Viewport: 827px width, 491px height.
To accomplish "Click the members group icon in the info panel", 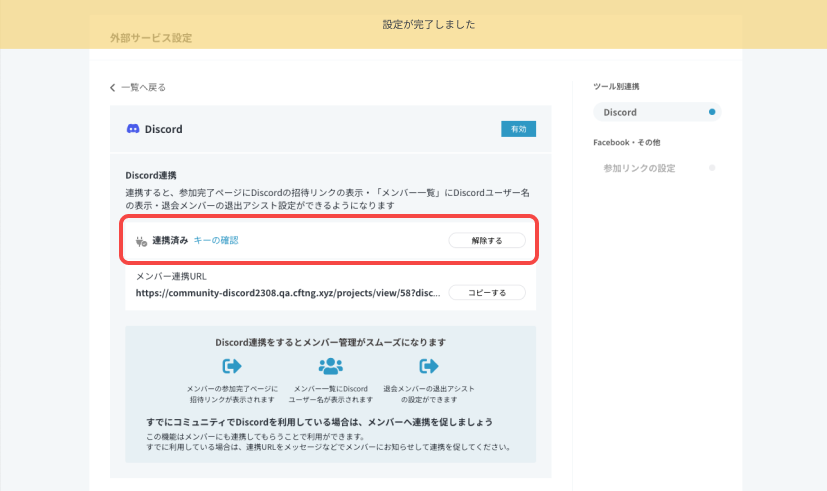I will [330, 366].
